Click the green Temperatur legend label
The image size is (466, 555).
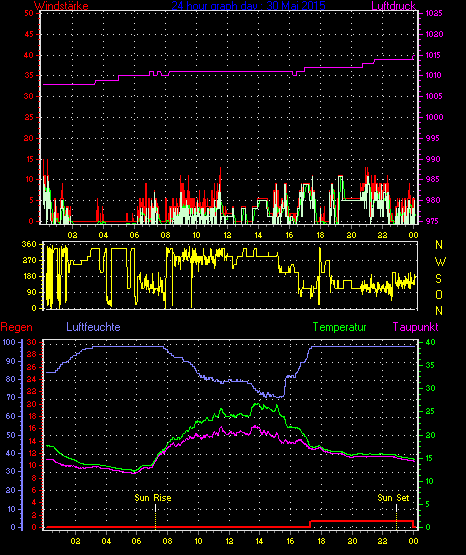(x=340, y=327)
